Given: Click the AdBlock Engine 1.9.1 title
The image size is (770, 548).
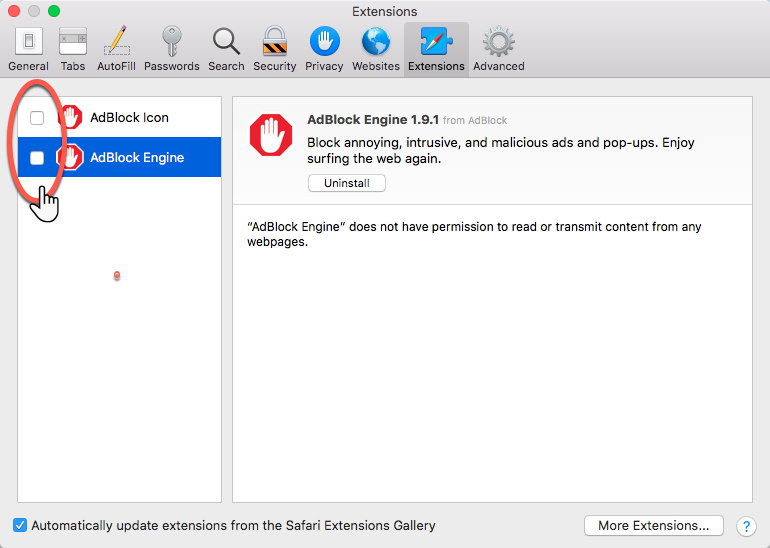Looking at the screenshot, I should pos(373,119).
